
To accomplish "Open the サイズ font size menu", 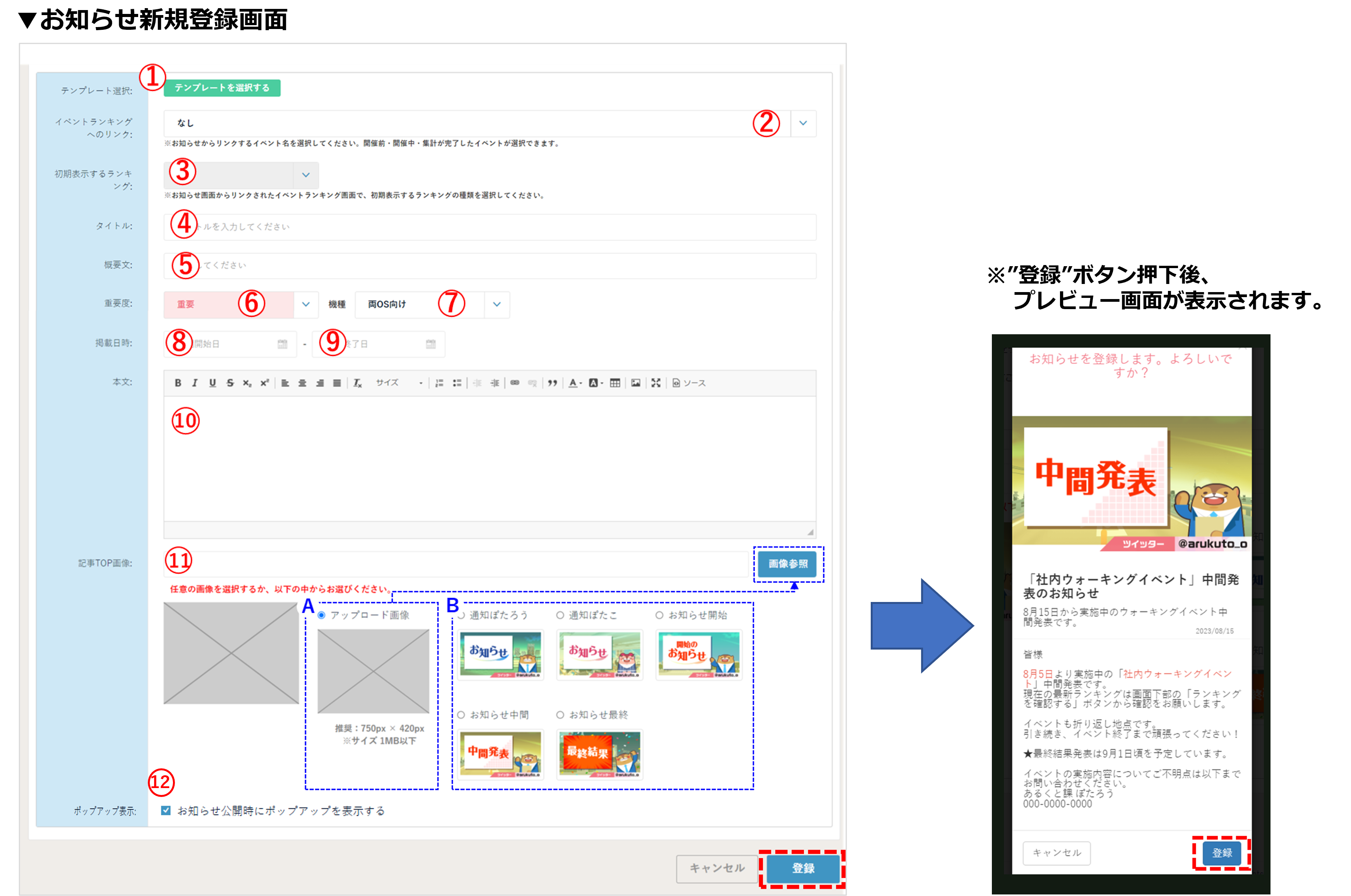I will coord(399,383).
